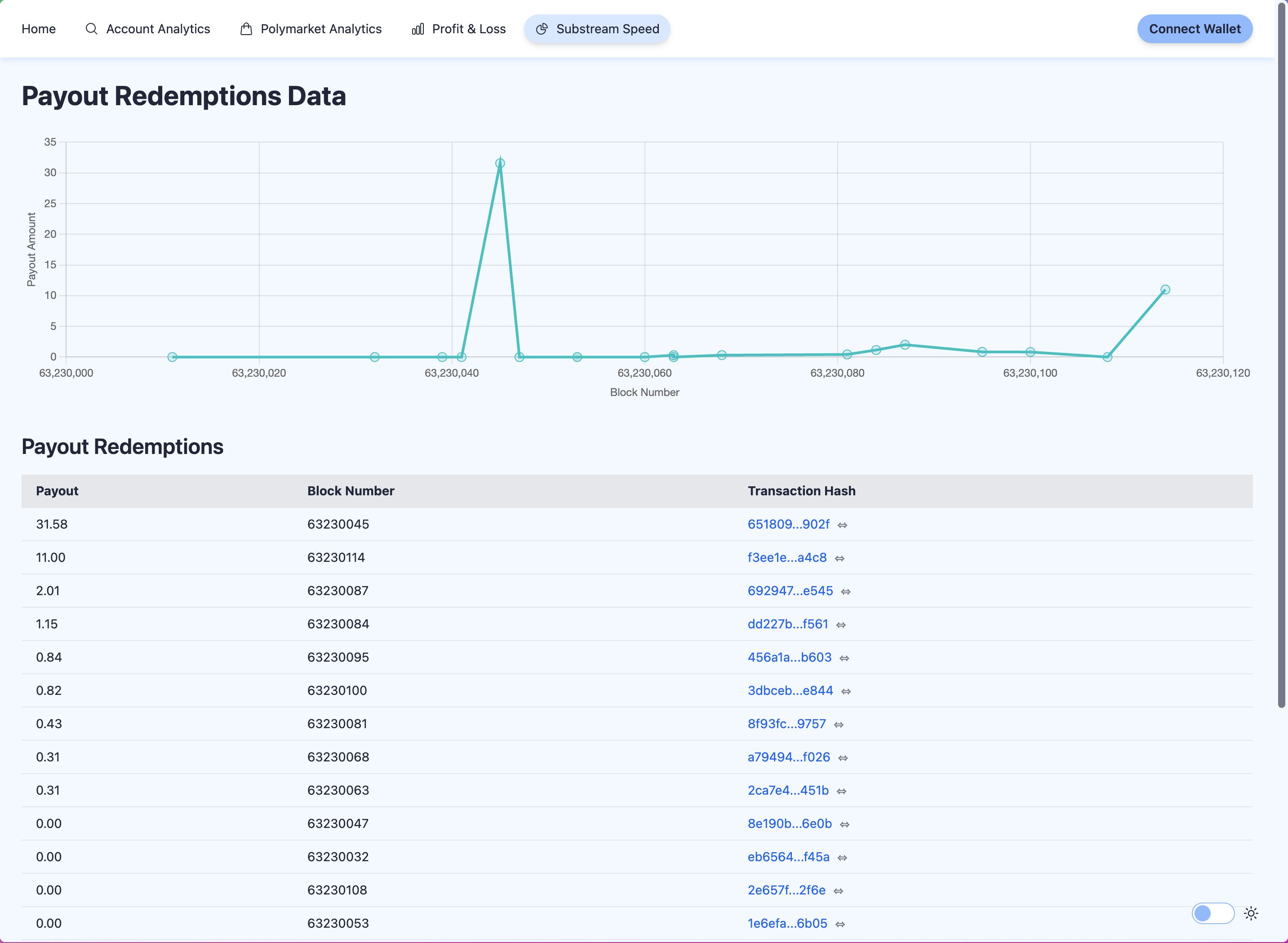Open the Polymarket Analytics page
The image size is (1288, 943).
point(311,28)
